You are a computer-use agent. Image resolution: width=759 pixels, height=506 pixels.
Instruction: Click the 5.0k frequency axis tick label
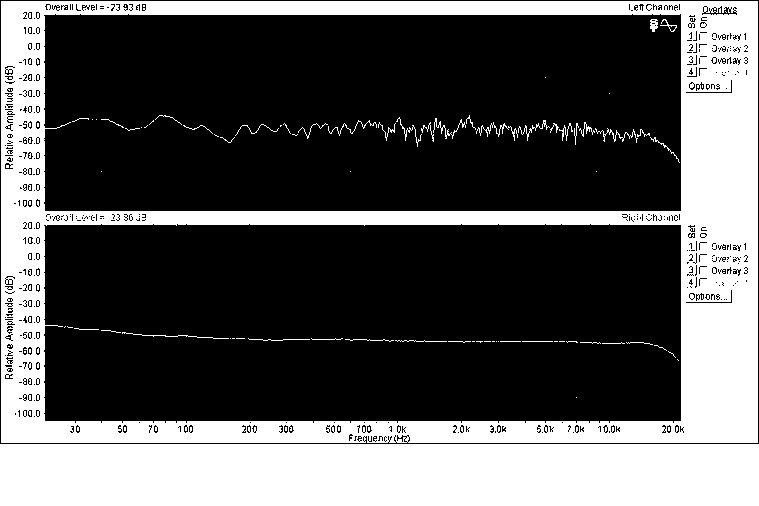click(x=545, y=429)
